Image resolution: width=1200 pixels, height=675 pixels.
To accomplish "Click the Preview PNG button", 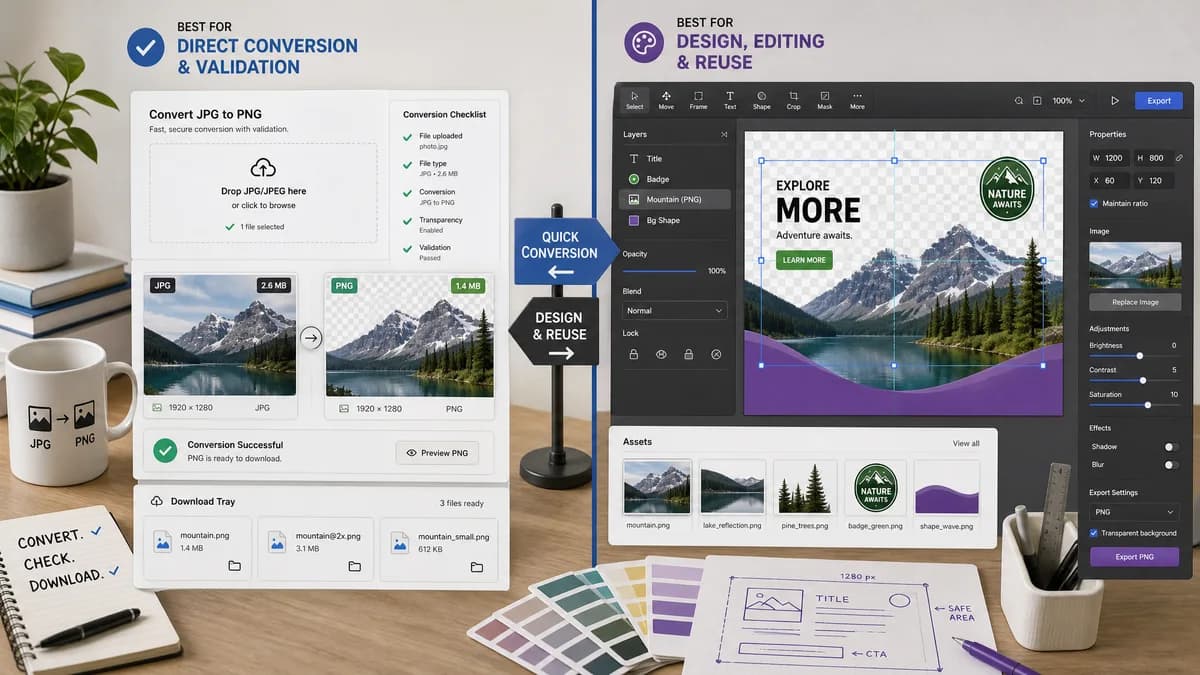I will pyautogui.click(x=437, y=453).
